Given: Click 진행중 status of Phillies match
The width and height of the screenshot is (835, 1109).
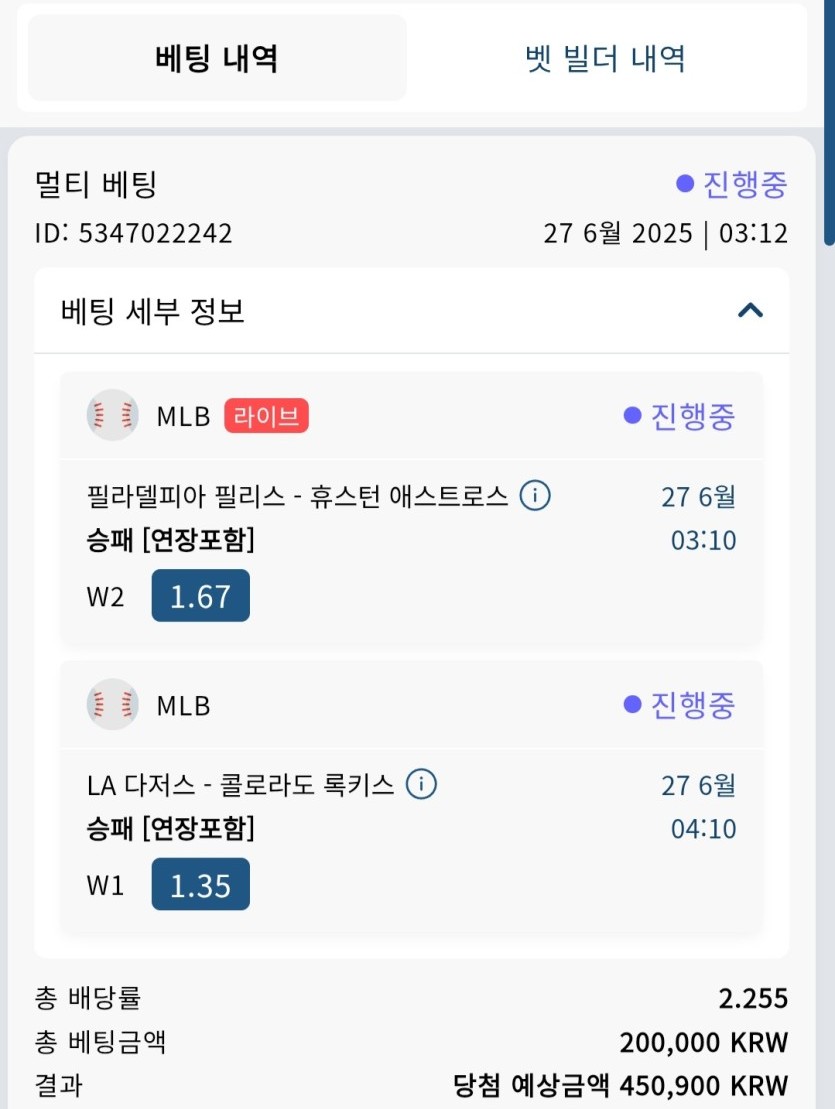Looking at the screenshot, I should click(x=679, y=416).
